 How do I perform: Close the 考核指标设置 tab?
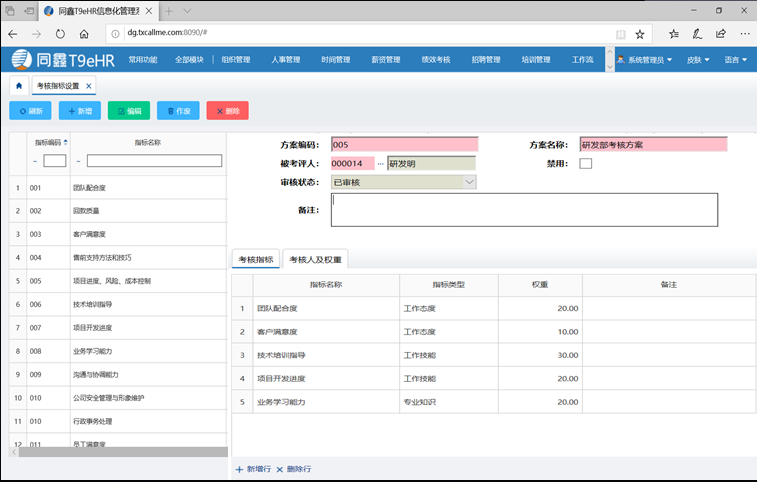pyautogui.click(x=89, y=86)
